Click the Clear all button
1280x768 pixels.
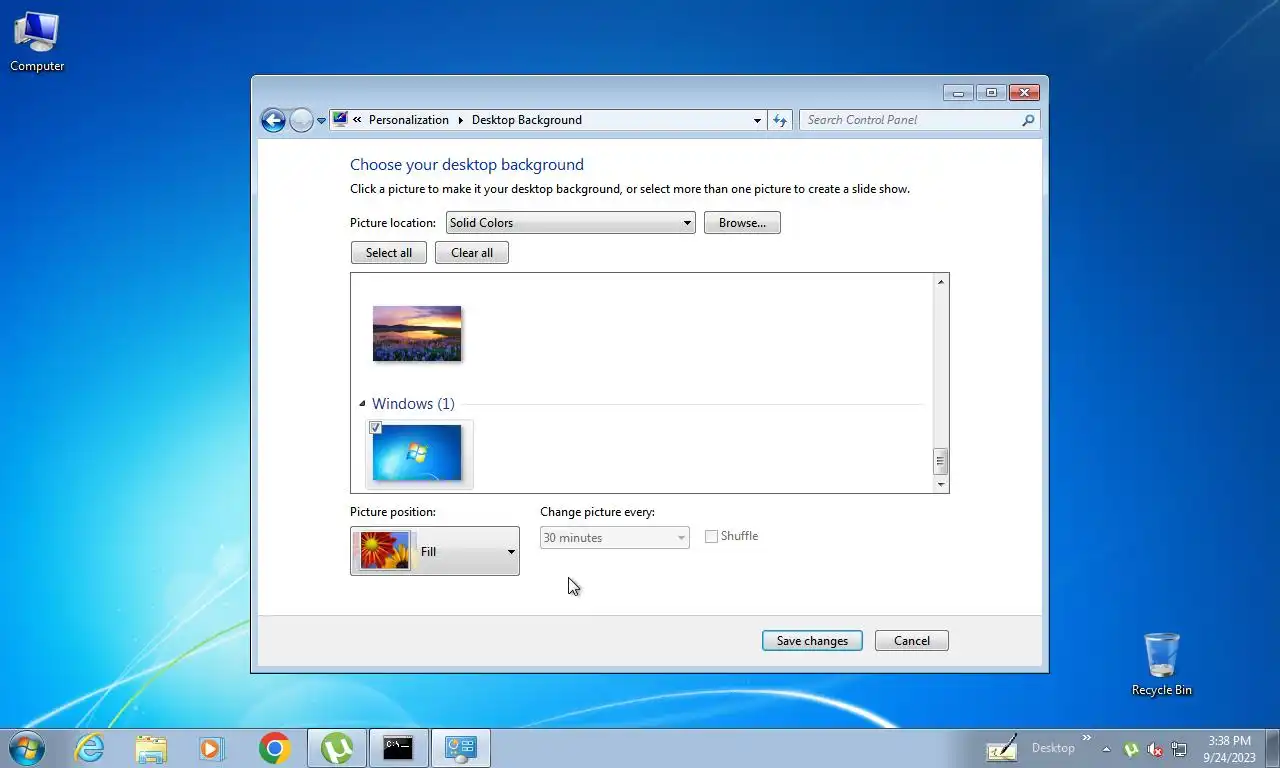pyautogui.click(x=472, y=253)
